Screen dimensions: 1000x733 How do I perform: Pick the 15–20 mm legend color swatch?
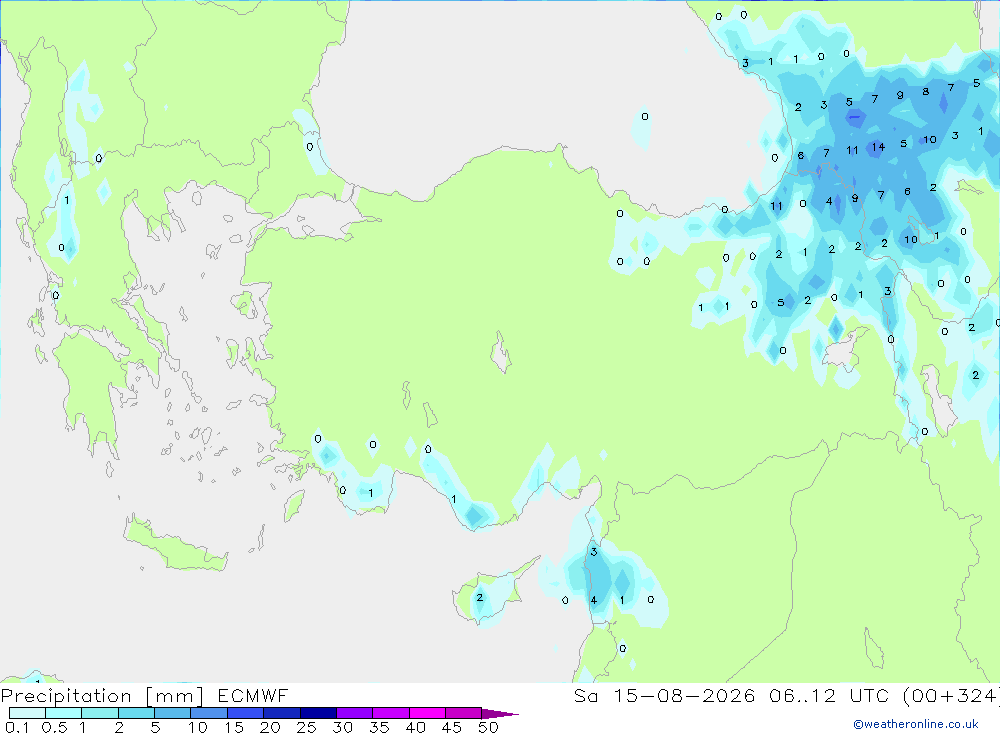(x=246, y=713)
